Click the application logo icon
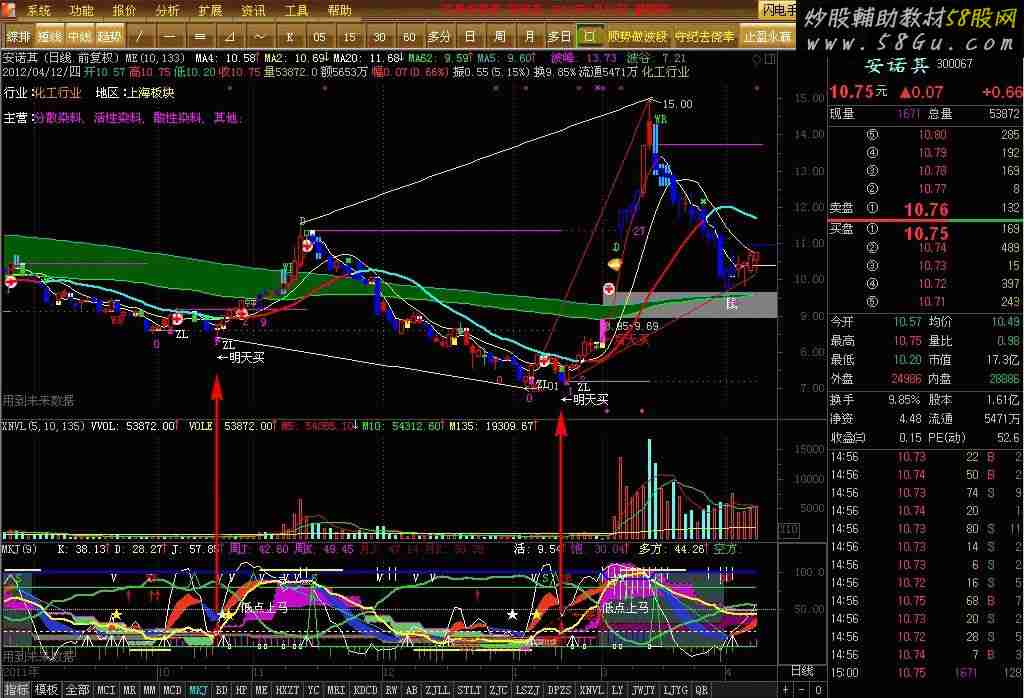Viewport: 1024px width, 698px height. click(8, 9)
